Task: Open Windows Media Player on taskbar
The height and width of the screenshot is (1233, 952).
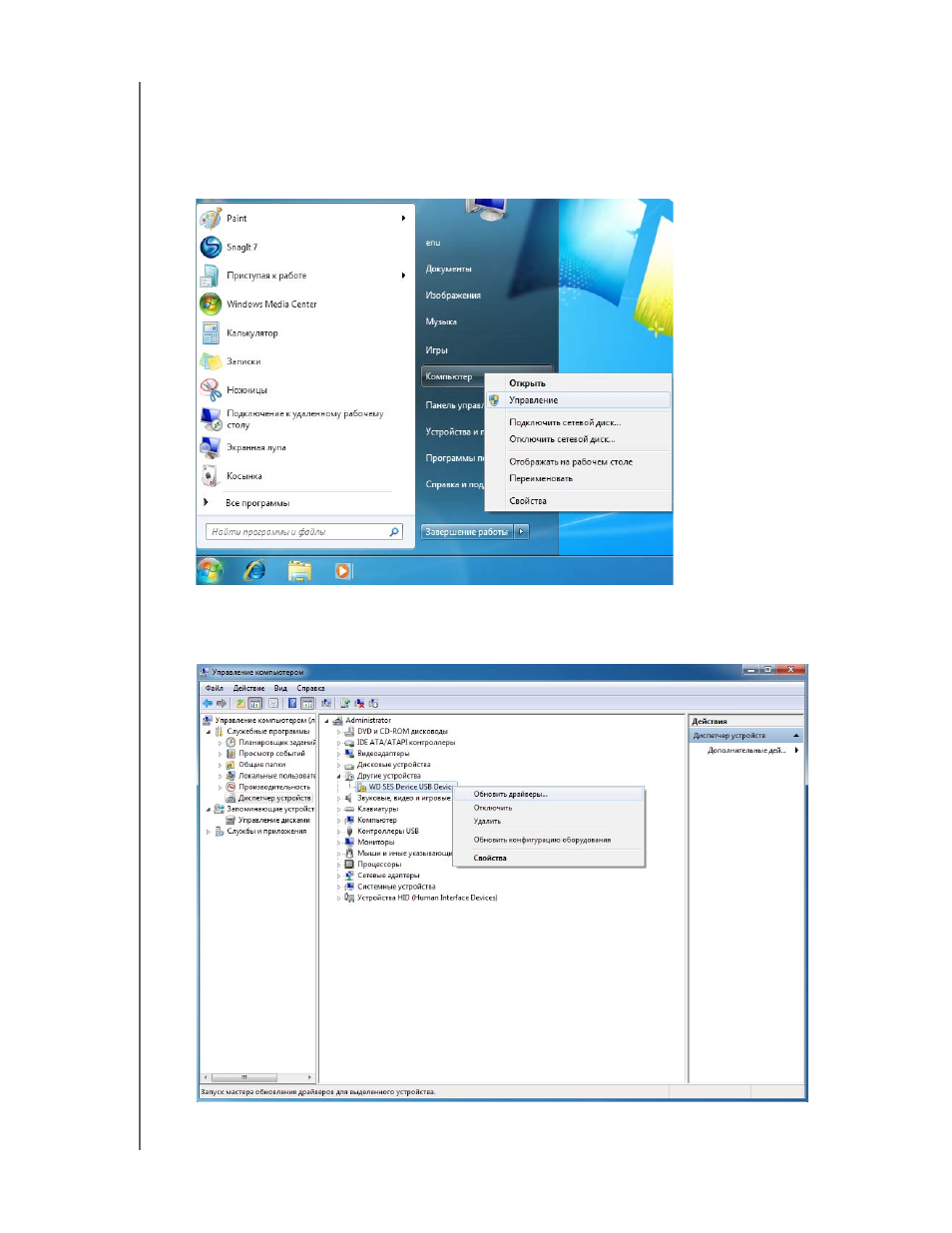Action: coord(343,571)
